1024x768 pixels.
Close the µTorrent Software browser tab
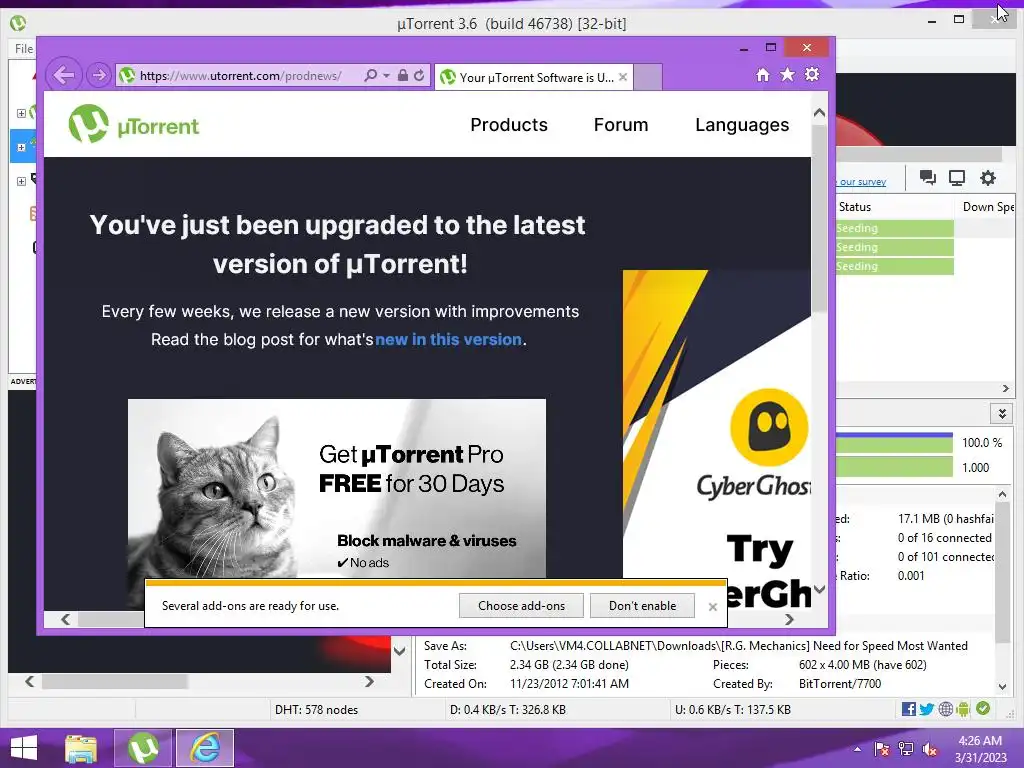click(x=623, y=77)
